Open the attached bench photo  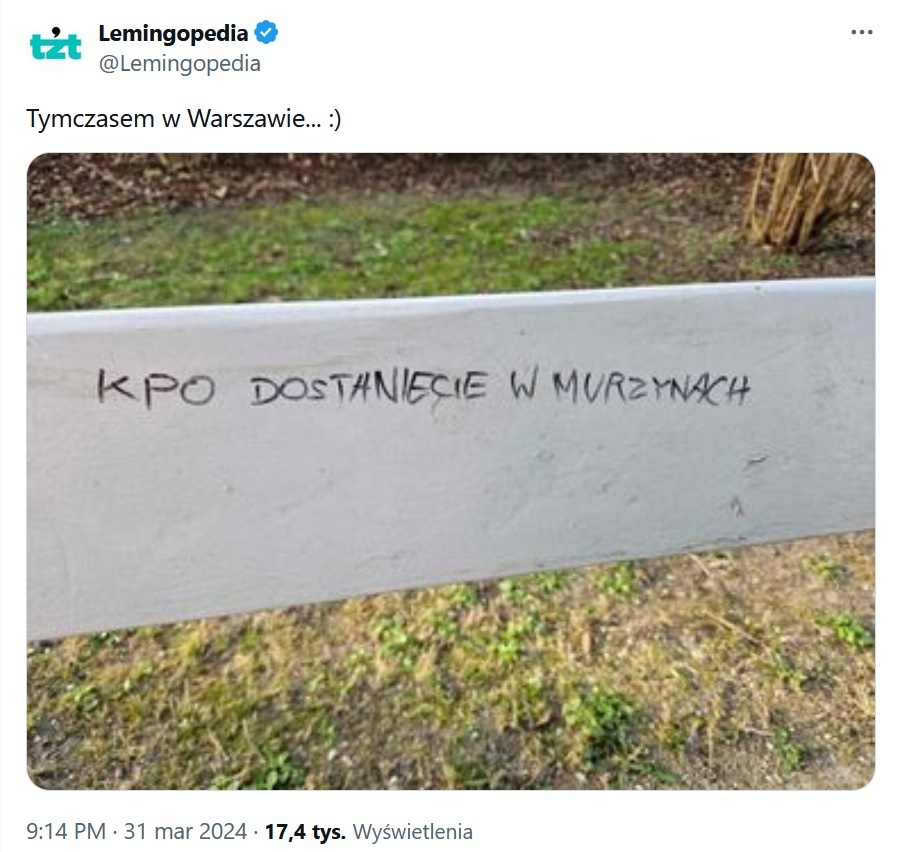(451, 471)
